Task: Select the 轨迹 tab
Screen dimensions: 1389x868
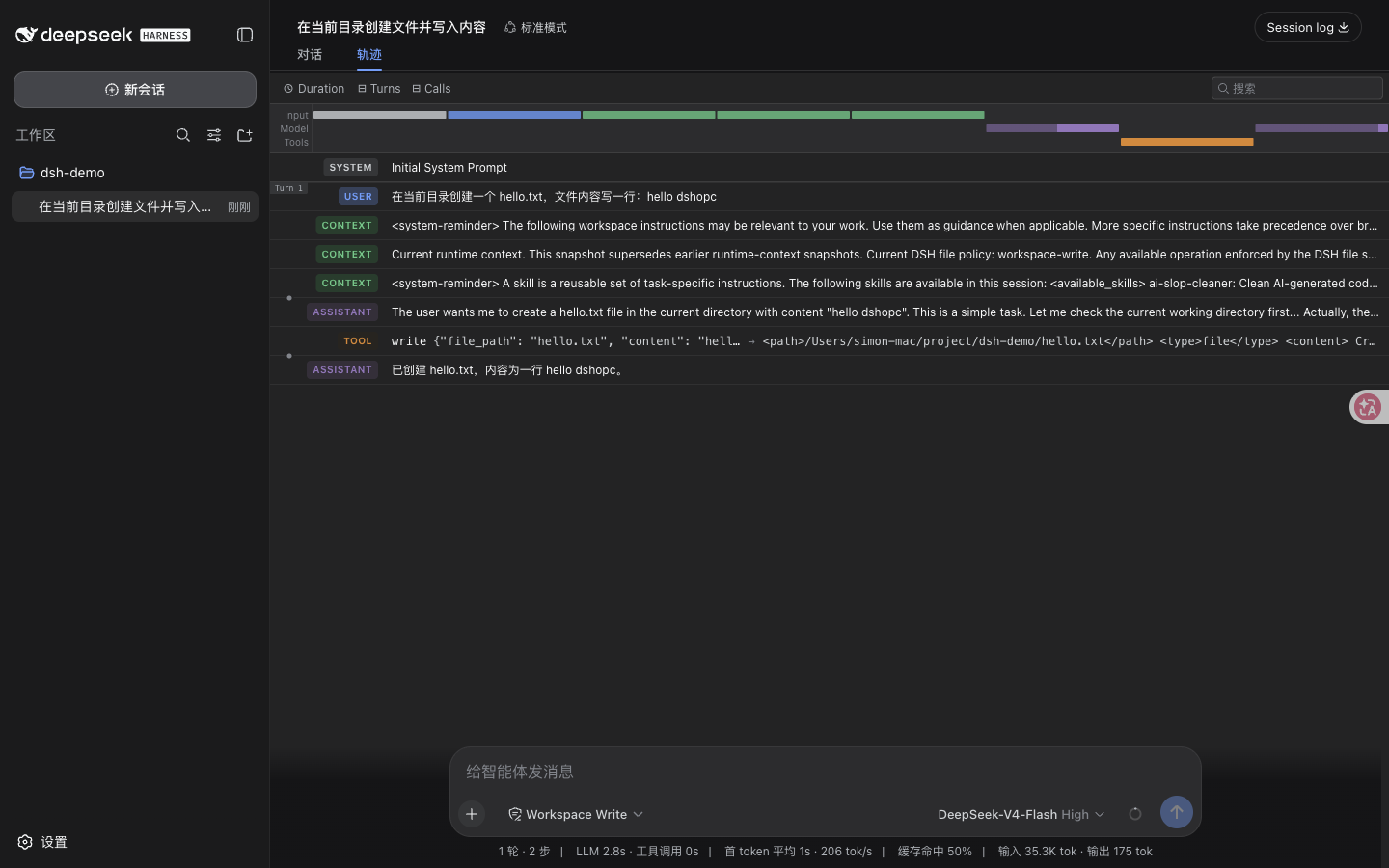Action: (369, 55)
